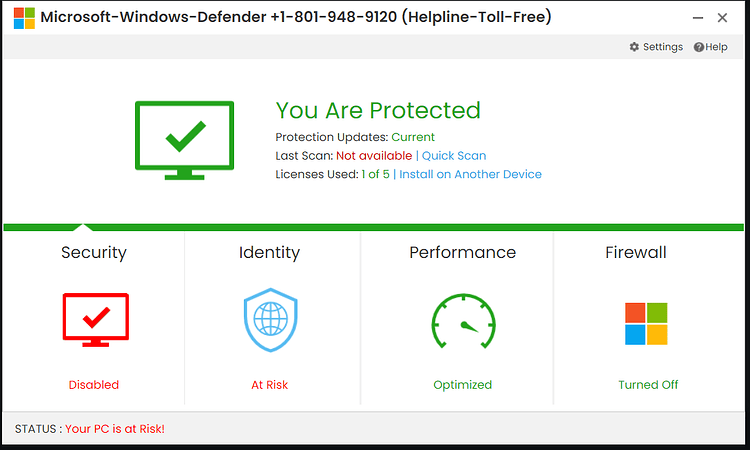Click the red Disabled status label
Screen dimensions: 750x450
point(94,385)
